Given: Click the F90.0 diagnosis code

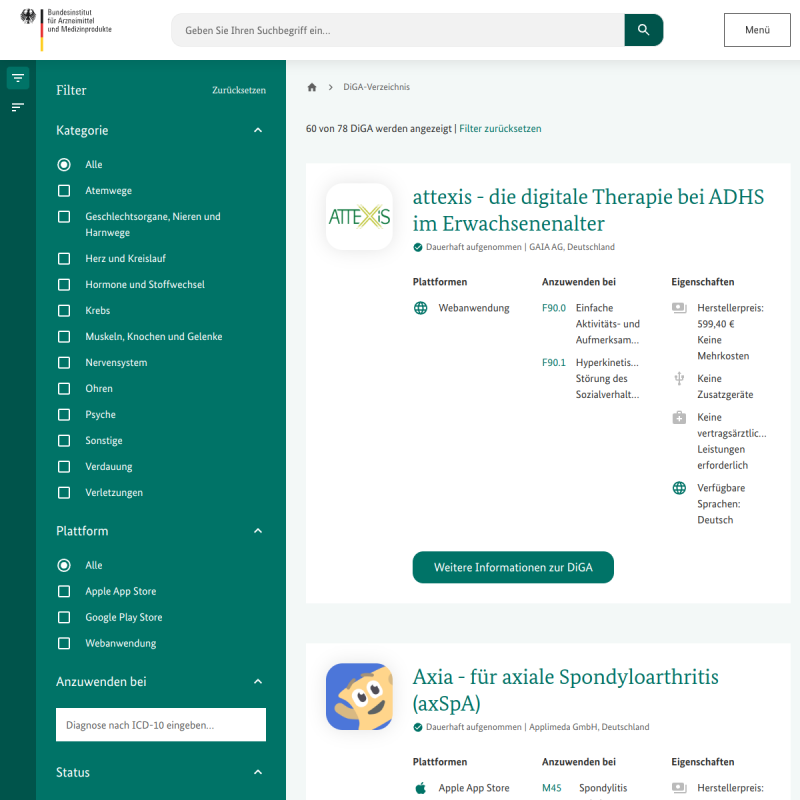Looking at the screenshot, I should pos(554,308).
